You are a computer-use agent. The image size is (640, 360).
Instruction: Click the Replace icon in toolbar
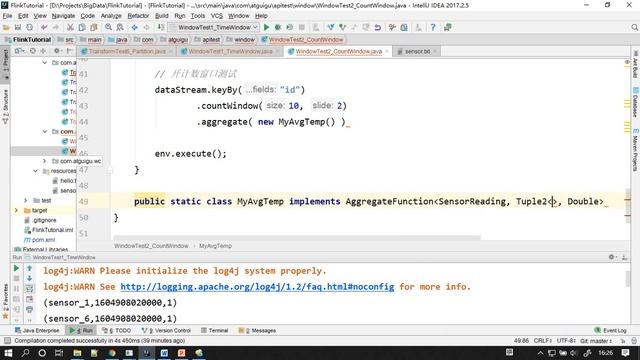pos(120,27)
